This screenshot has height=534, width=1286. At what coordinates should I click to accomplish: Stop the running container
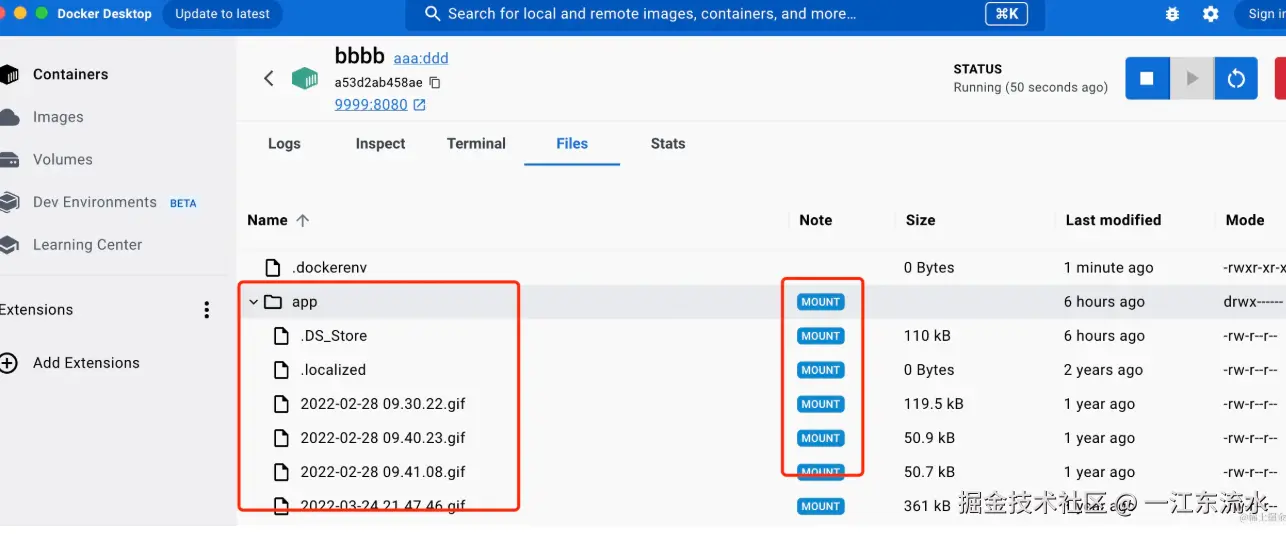(x=1147, y=78)
